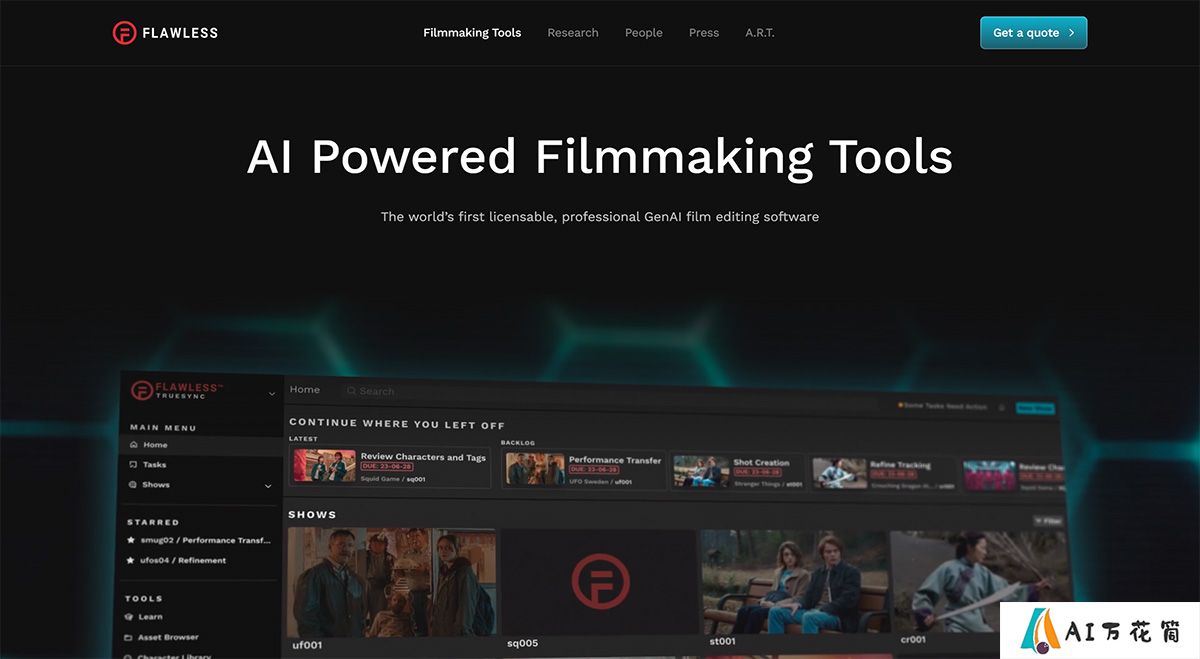Image resolution: width=1200 pixels, height=659 pixels.
Task: Click the Flawless logo in the site header
Action: pyautogui.click(x=165, y=32)
